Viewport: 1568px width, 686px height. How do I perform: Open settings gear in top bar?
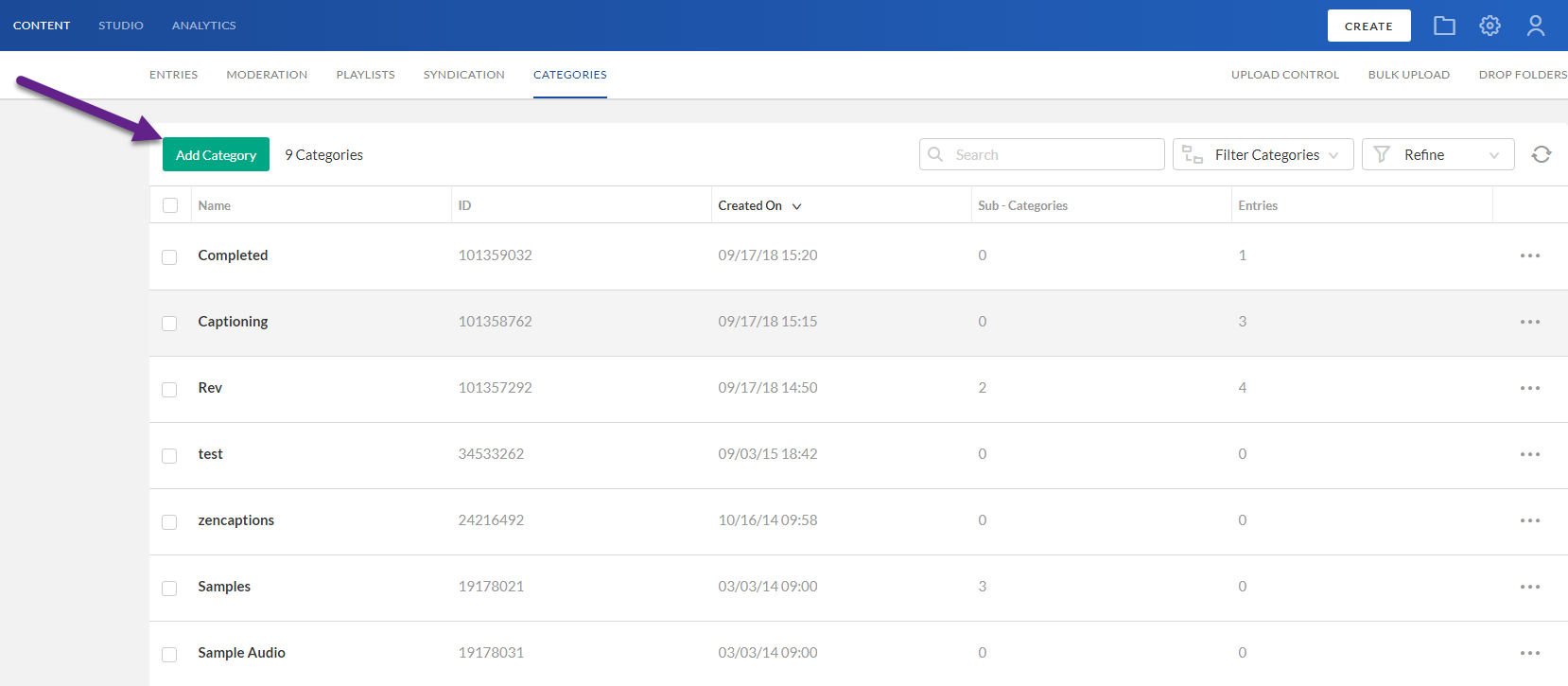click(1490, 26)
